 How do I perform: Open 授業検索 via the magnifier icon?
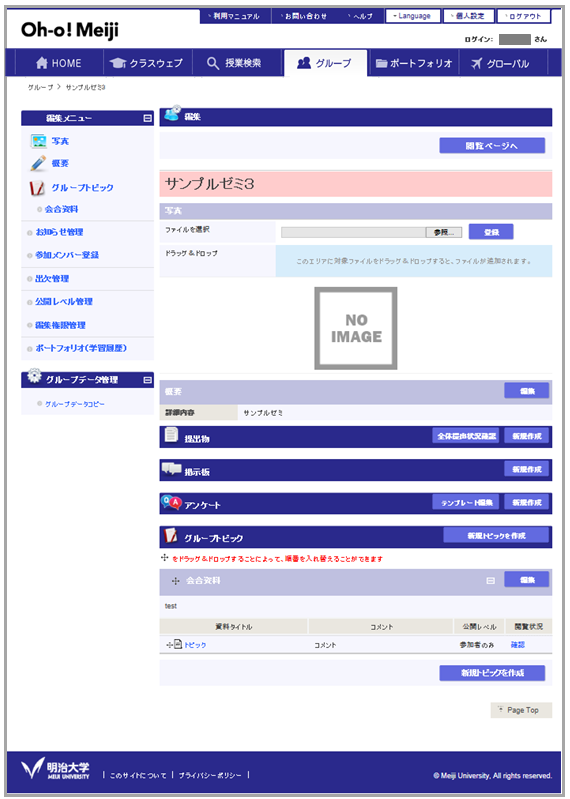213,63
